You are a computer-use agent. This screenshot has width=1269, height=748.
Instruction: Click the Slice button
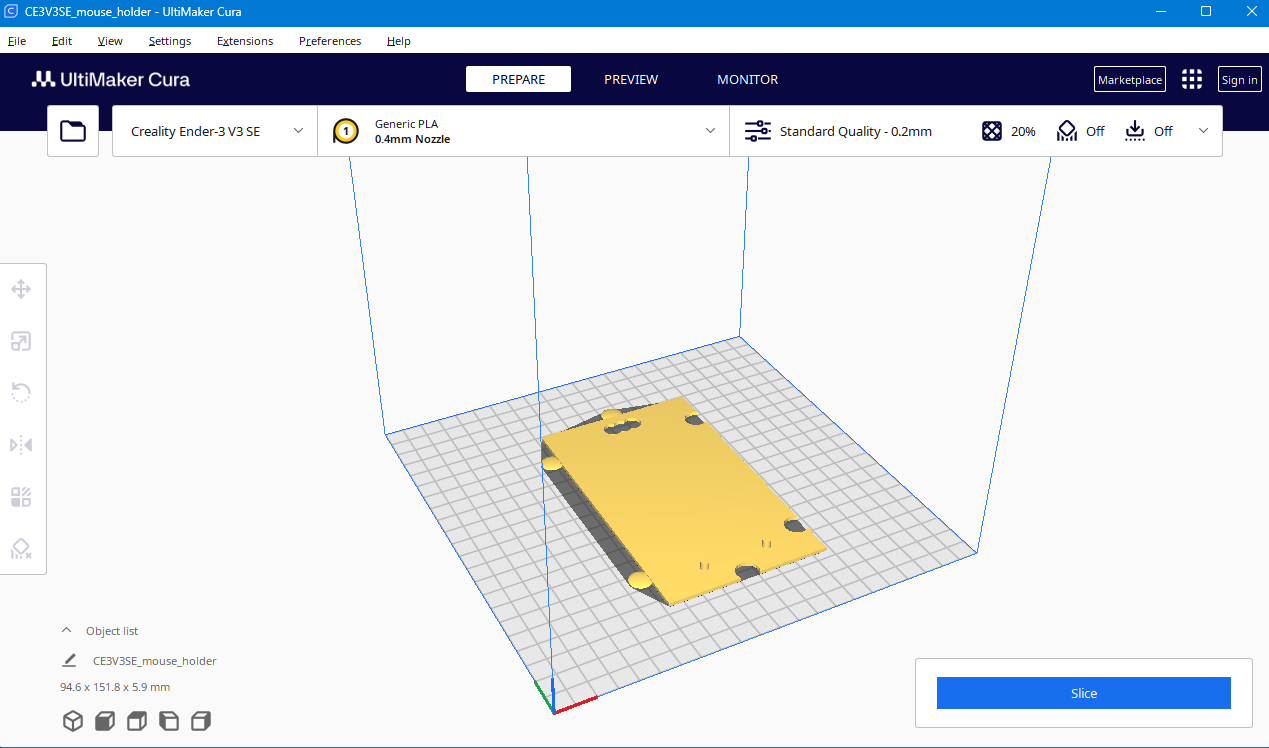(1083, 693)
